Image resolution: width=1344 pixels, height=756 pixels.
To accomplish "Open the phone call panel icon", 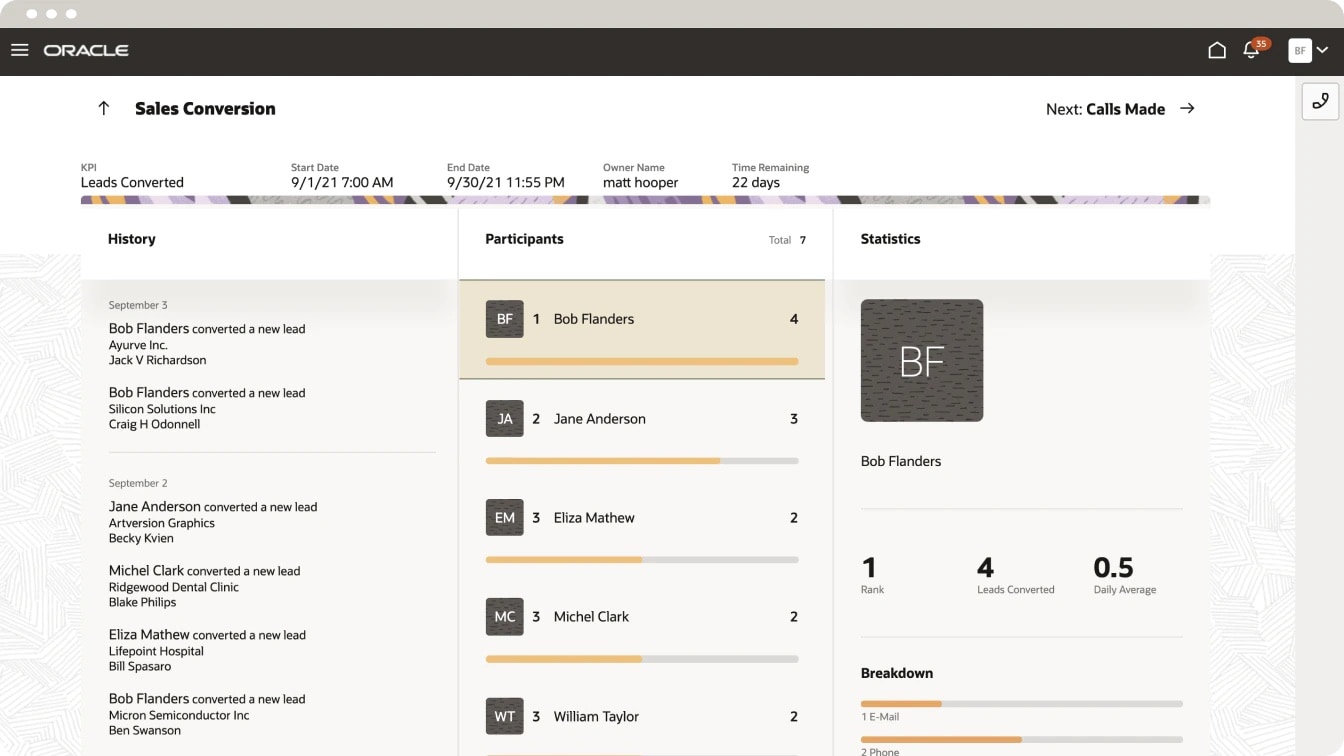I will coord(1320,101).
